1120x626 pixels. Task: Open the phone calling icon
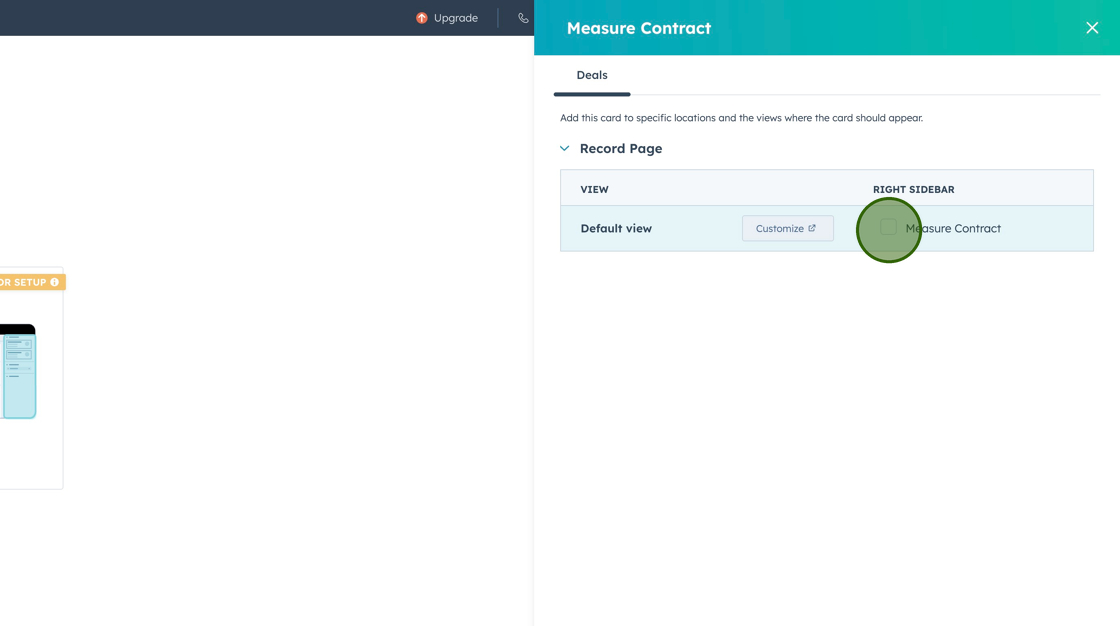pyautogui.click(x=523, y=18)
